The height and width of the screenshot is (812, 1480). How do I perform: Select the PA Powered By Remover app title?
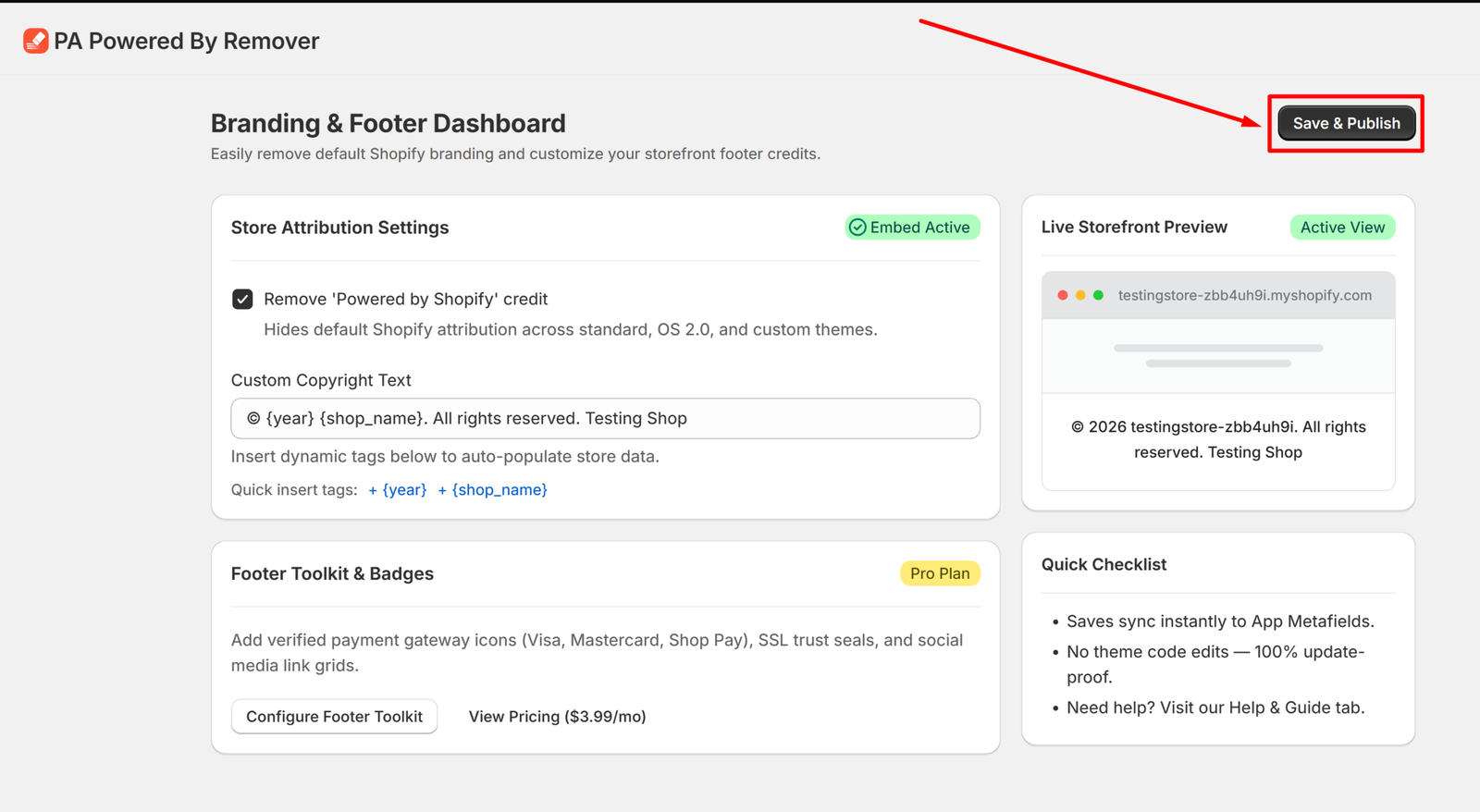(187, 41)
